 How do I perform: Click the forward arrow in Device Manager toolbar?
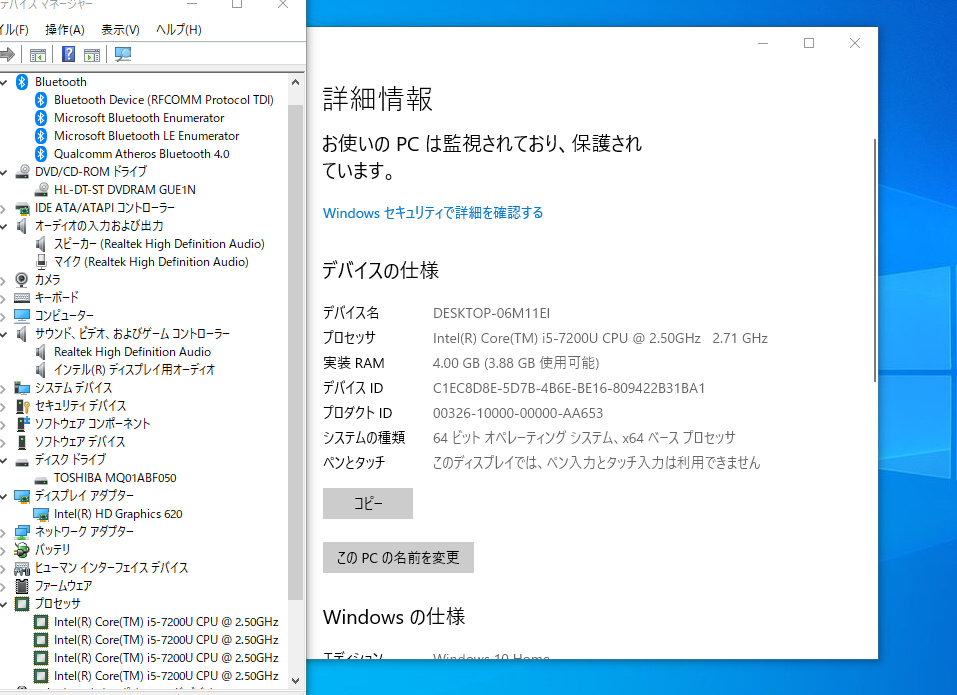click(7, 54)
